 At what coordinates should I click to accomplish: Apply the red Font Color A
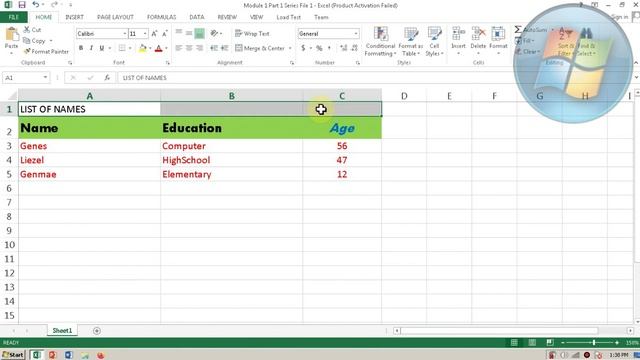coord(159,48)
